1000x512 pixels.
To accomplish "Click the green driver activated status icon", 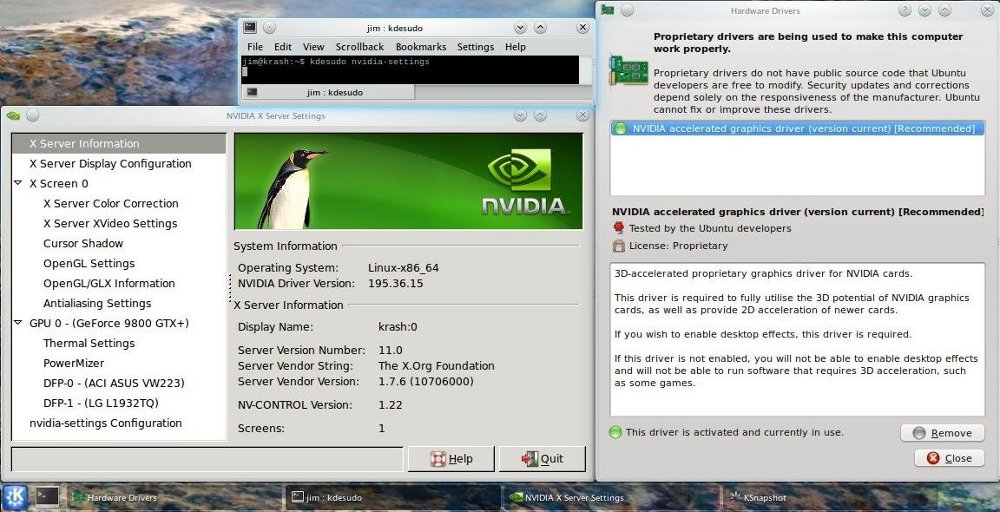I will (616, 433).
